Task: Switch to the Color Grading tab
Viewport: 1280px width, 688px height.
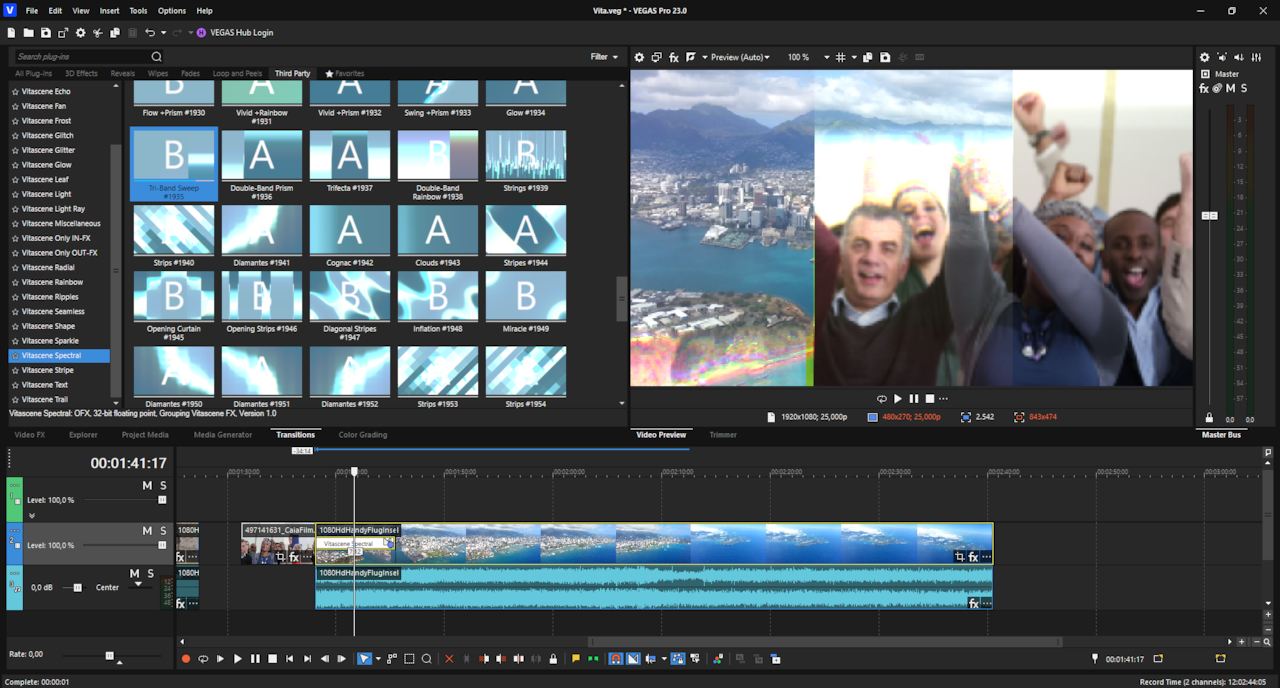Action: click(x=362, y=435)
